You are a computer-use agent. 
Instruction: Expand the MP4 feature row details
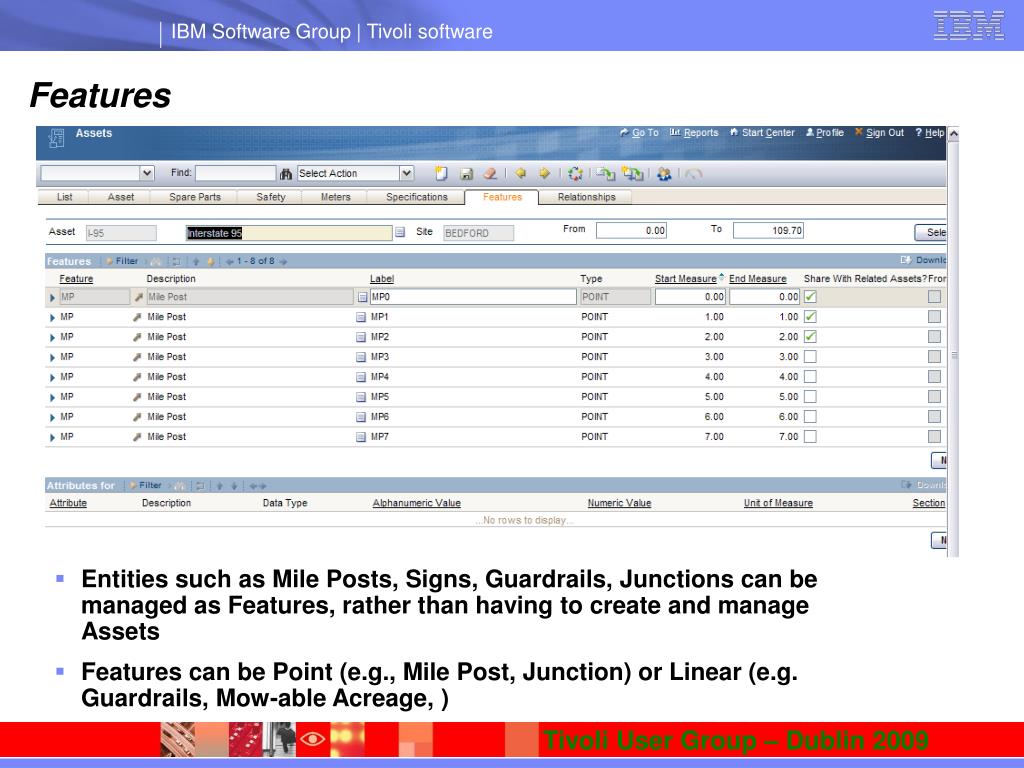tap(52, 377)
